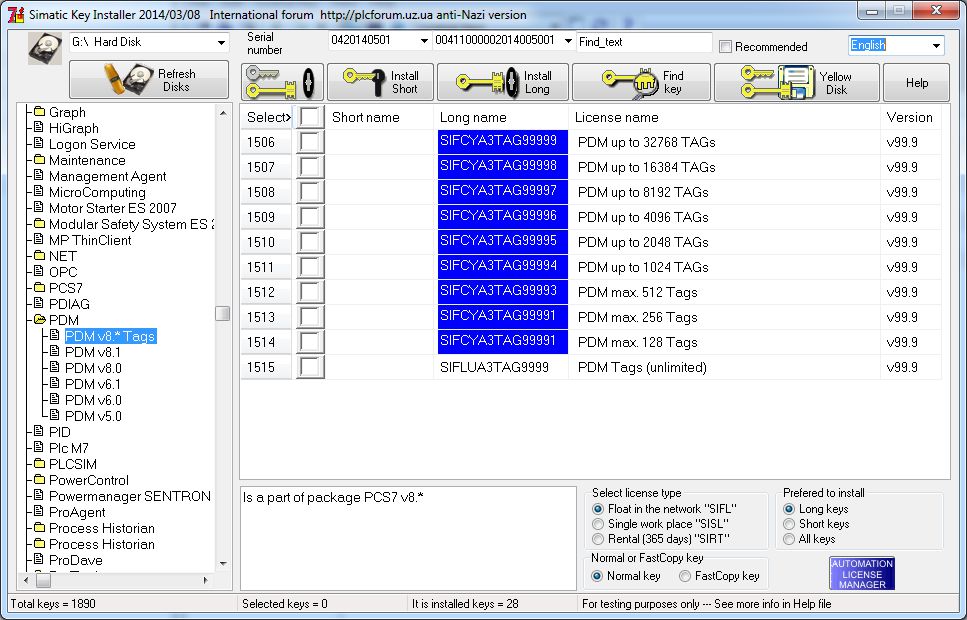Screen dimensions: 967x620
Task: Expand serial number 0420140501 dropdown
Action: (x=424, y=41)
